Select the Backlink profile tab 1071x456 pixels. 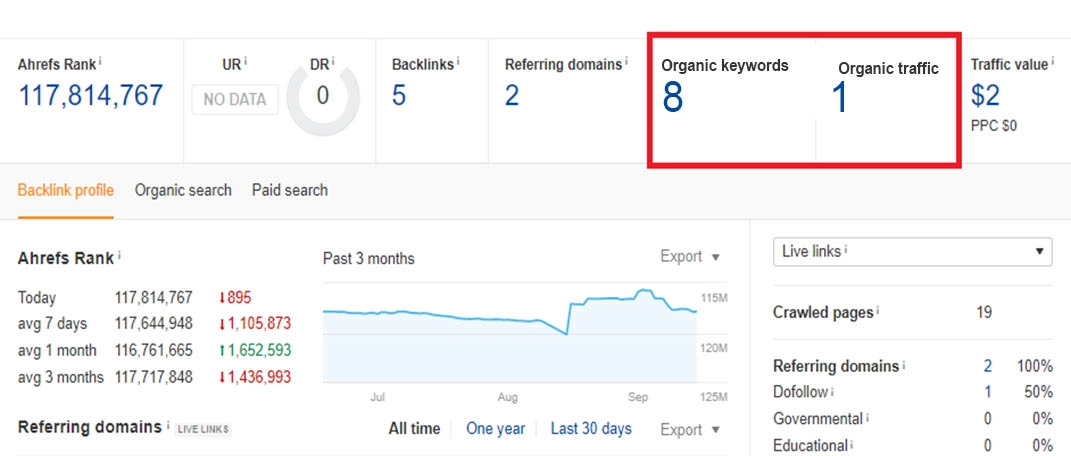tap(65, 190)
